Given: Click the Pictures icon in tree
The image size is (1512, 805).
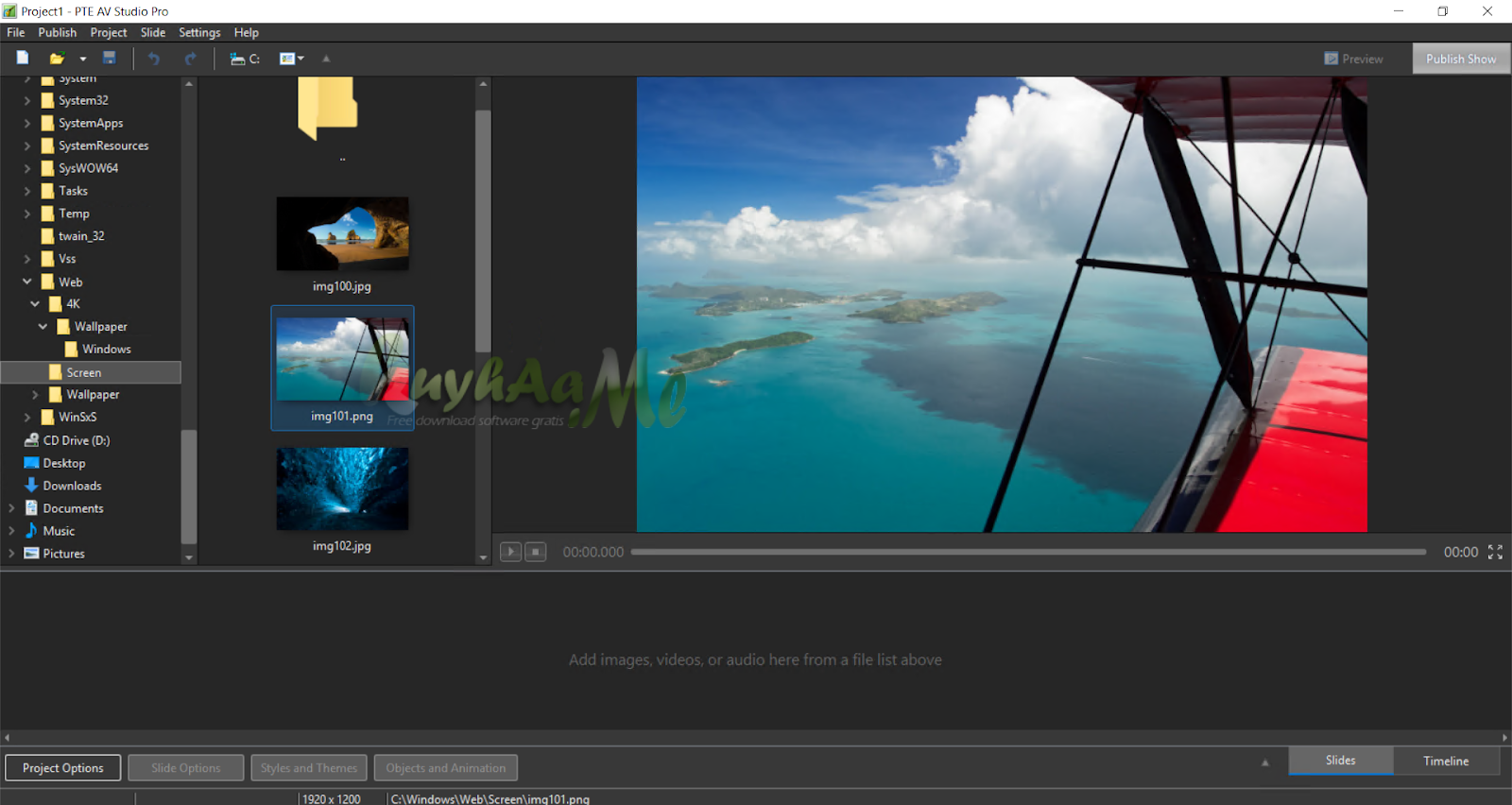Looking at the screenshot, I should [31, 554].
